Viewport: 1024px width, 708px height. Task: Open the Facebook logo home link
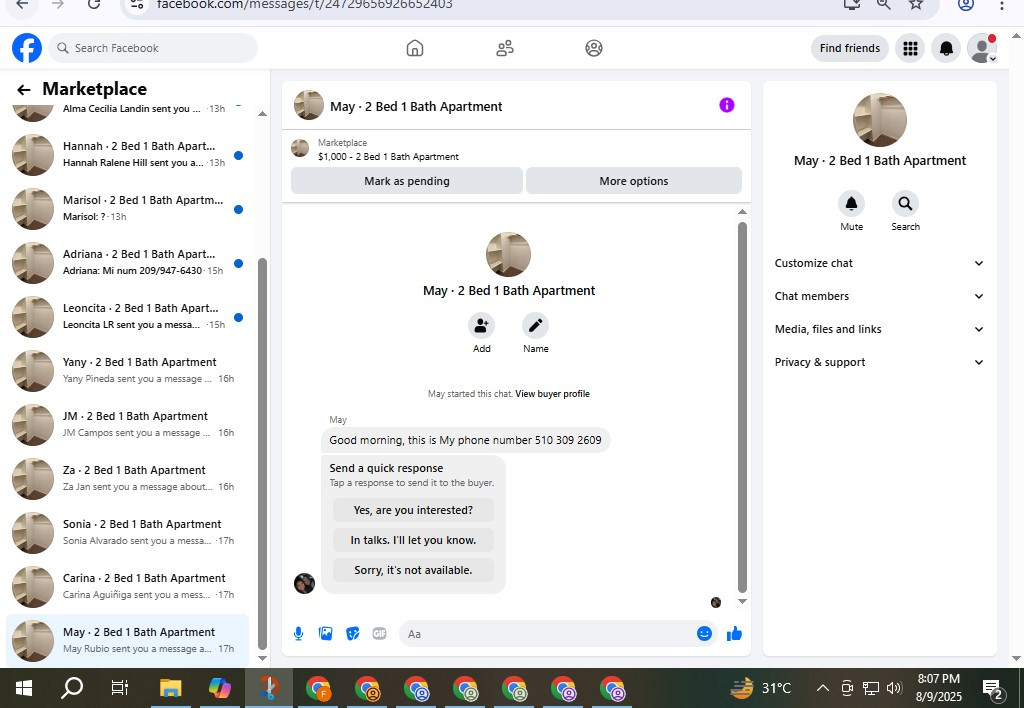coord(27,48)
